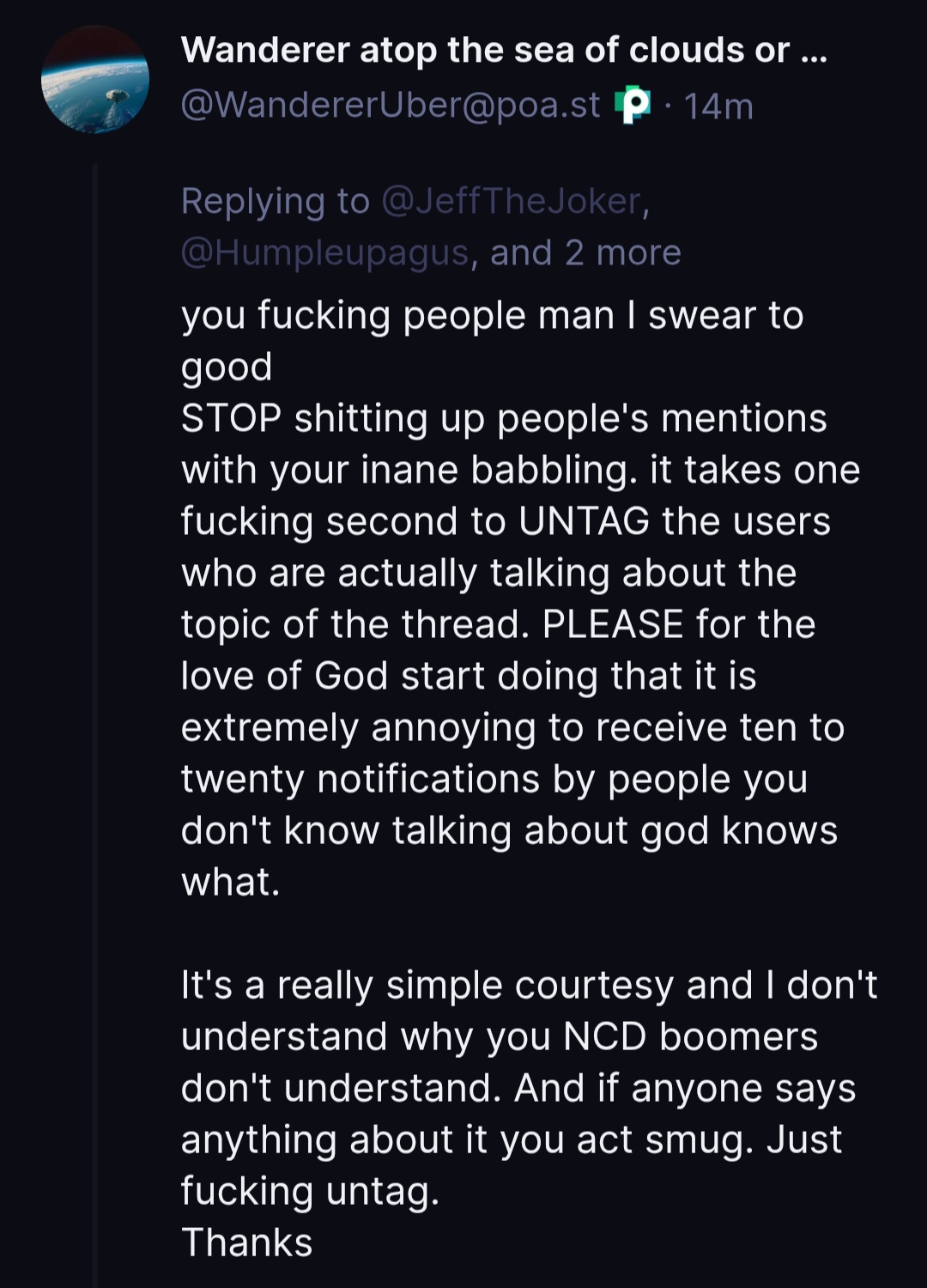Click the Pleroma instance icon beside the handle
927x1288 pixels.
point(633,106)
